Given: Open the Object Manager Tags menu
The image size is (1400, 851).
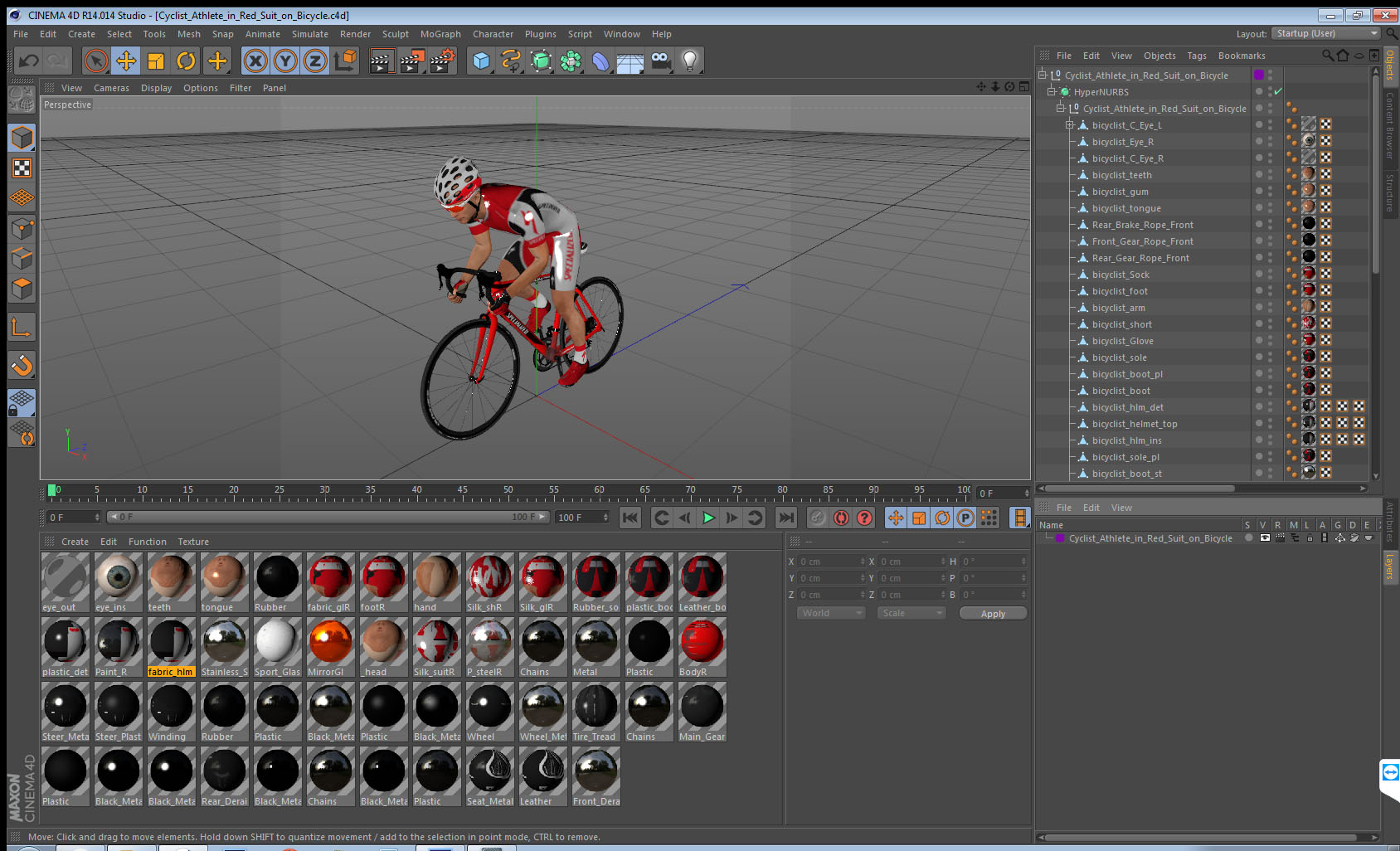Looking at the screenshot, I should click(x=1197, y=56).
